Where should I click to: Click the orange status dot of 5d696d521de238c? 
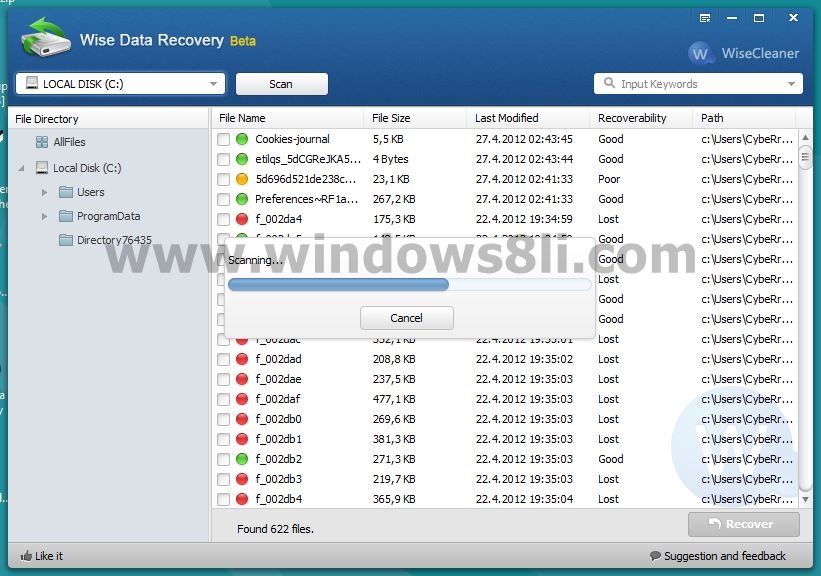click(x=241, y=179)
